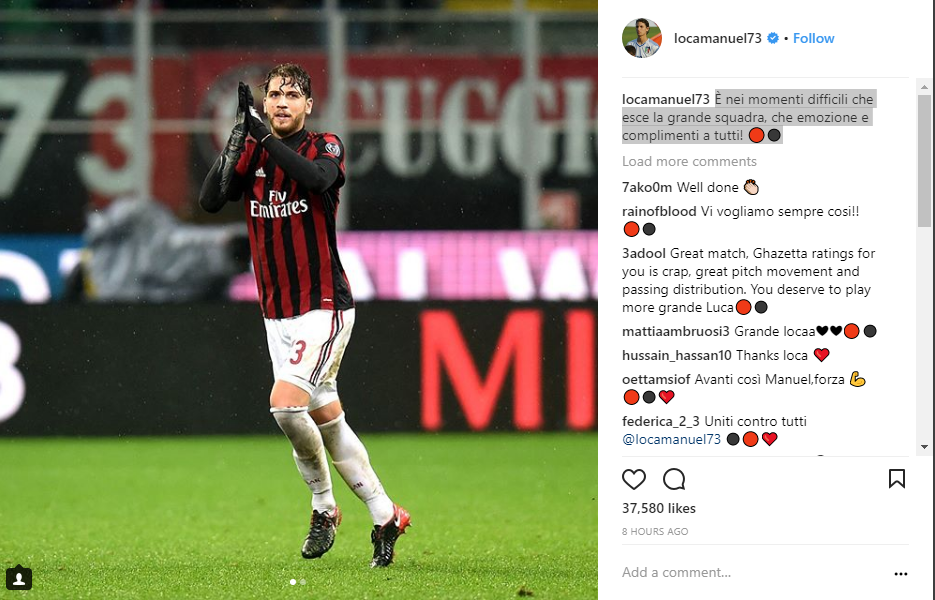View the 37,580 likes list
The width and height of the screenshot is (935, 600).
[x=658, y=508]
